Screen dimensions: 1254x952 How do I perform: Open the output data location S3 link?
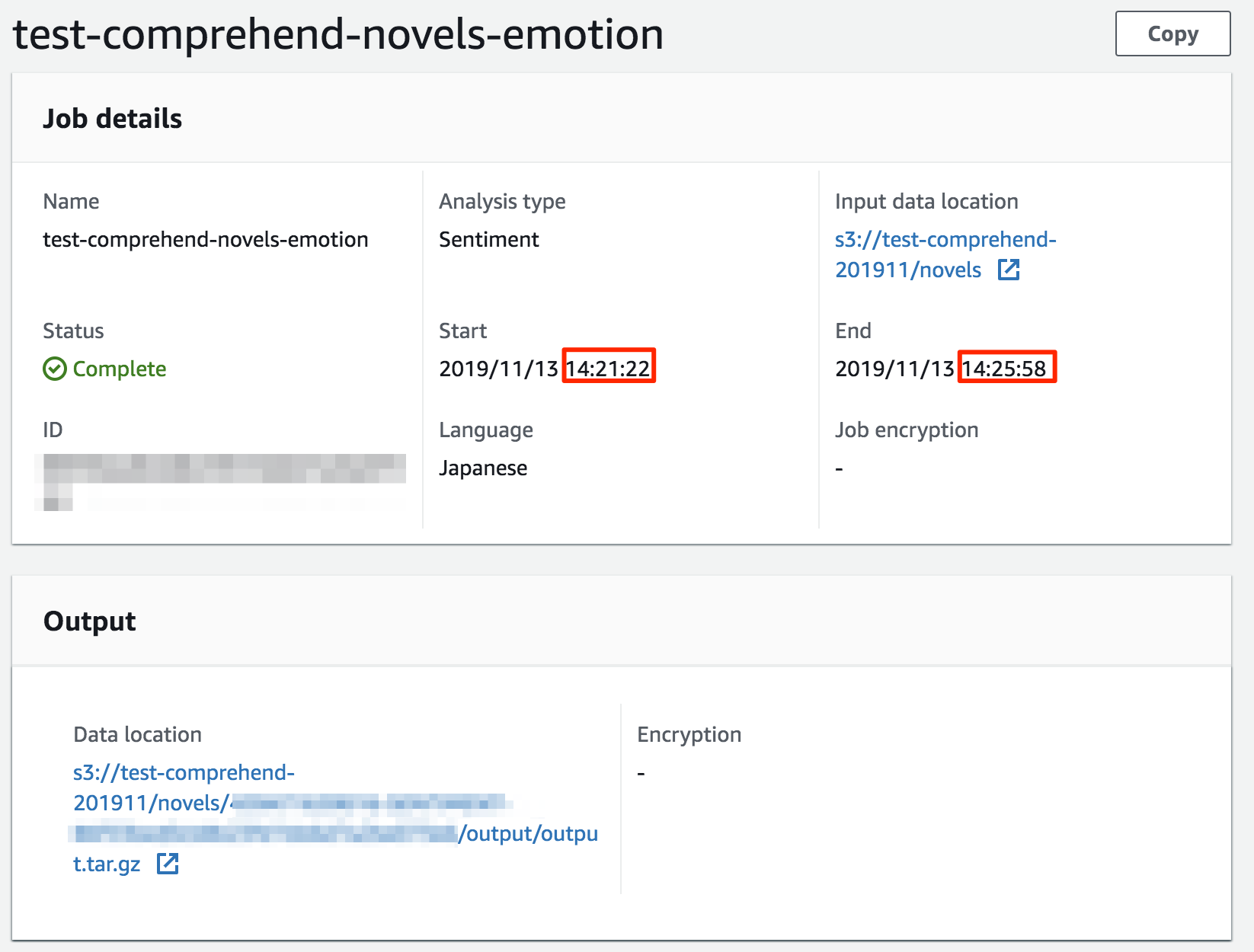point(335,818)
